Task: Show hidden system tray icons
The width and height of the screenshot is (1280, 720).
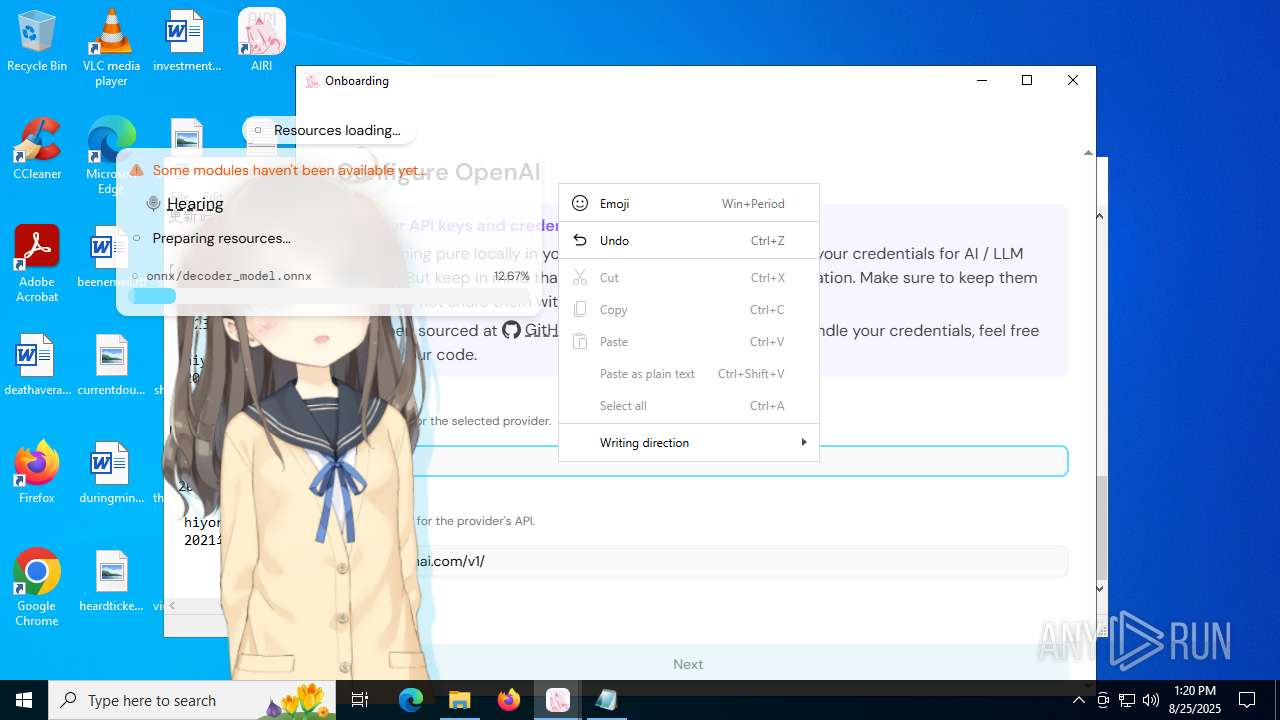Action: [1078, 700]
